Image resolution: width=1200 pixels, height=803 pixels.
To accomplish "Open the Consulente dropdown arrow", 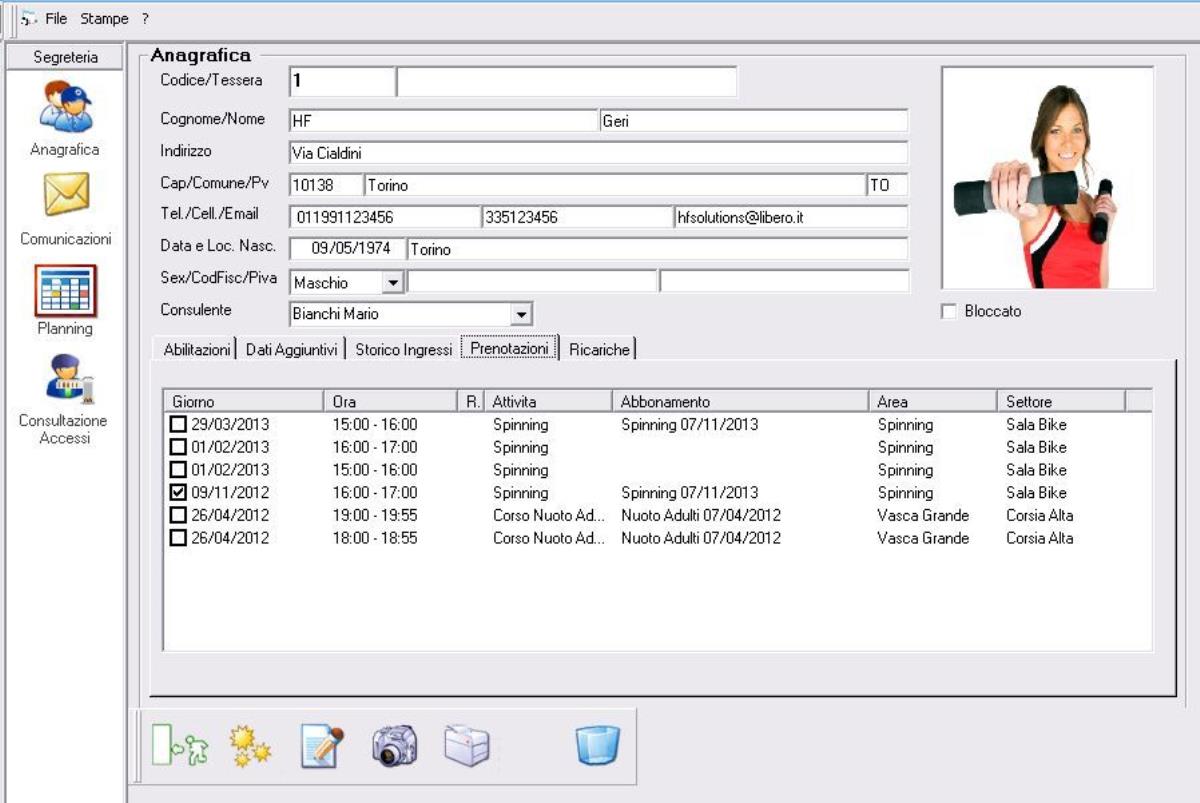I will coord(519,314).
